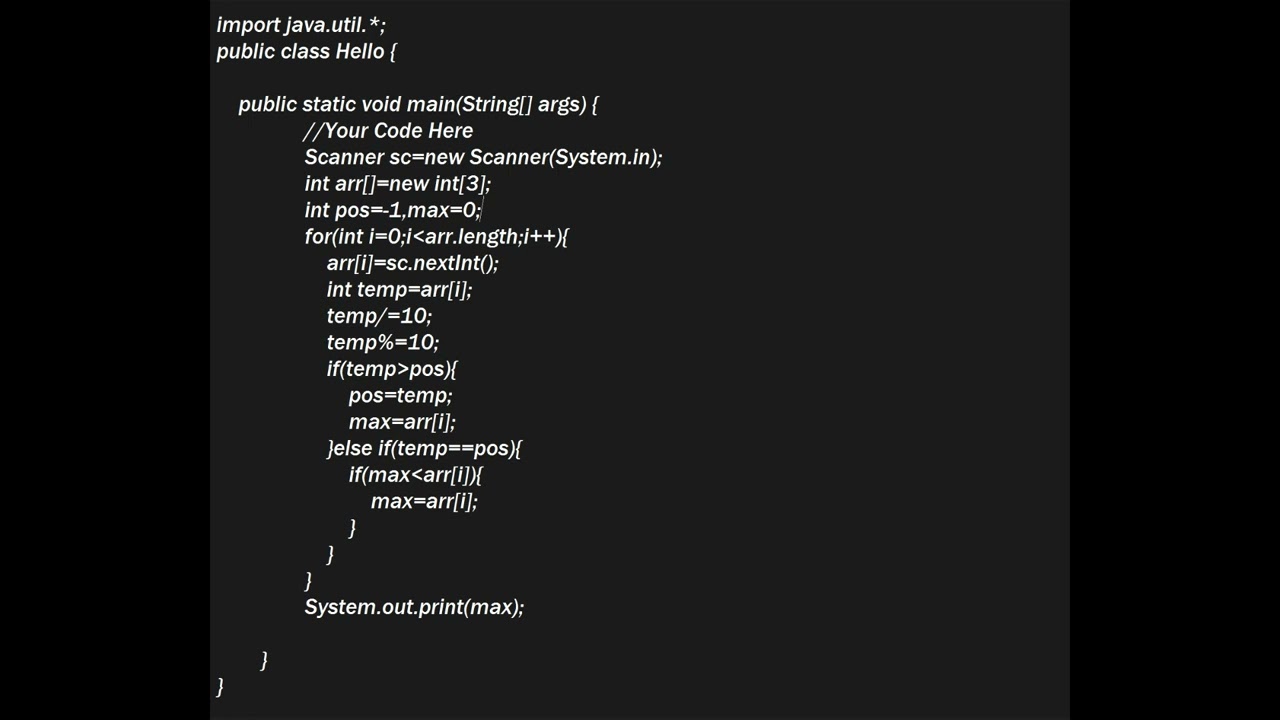Click the final closing brace of class
Screen dimensions: 1280x720
(220, 686)
